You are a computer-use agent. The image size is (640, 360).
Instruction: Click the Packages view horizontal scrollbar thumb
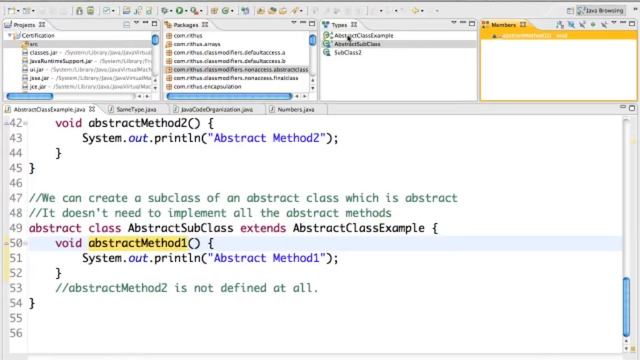click(x=229, y=96)
